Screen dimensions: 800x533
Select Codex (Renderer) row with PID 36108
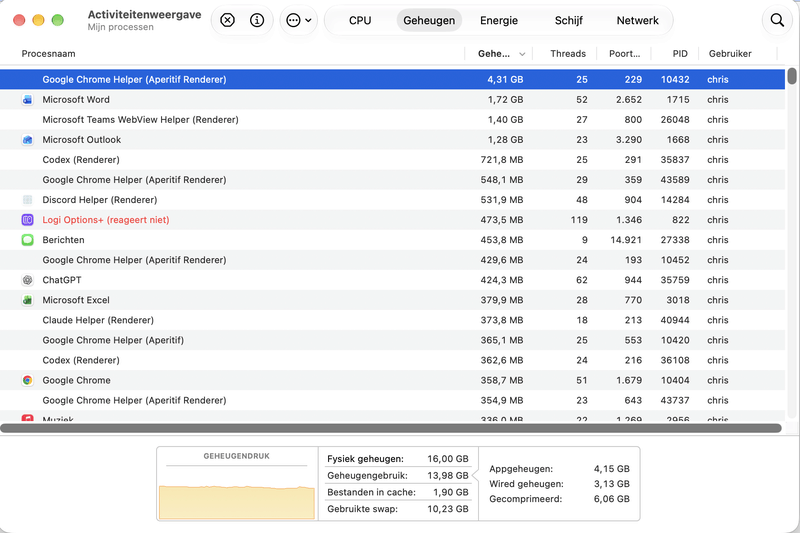click(x=392, y=360)
